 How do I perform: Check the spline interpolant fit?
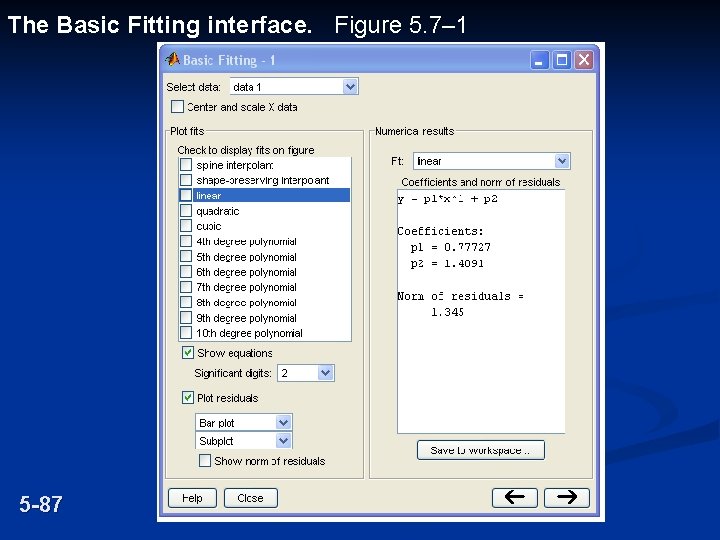tap(186, 164)
